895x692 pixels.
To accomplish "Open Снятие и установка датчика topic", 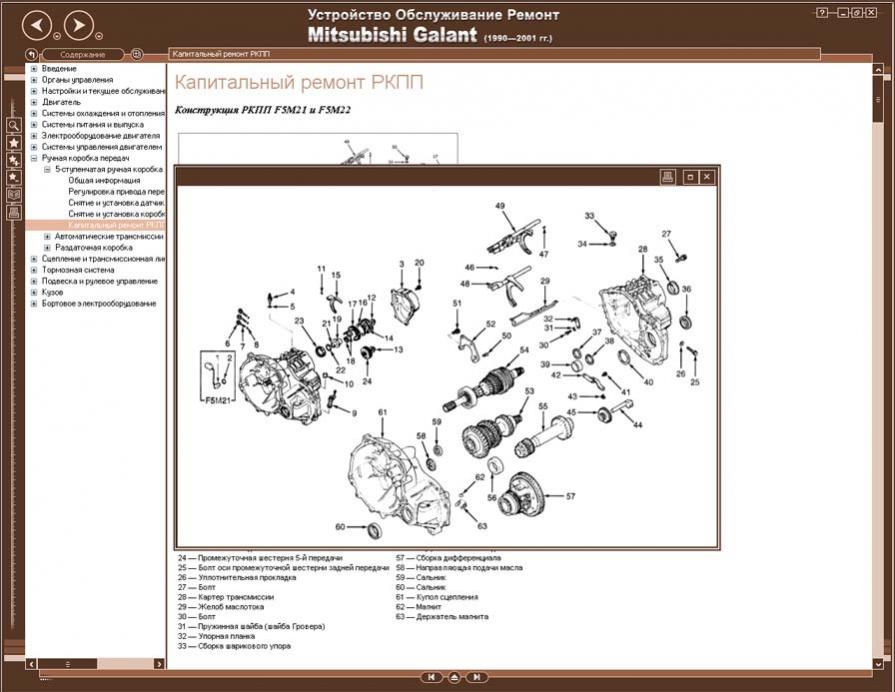I will coord(116,203).
